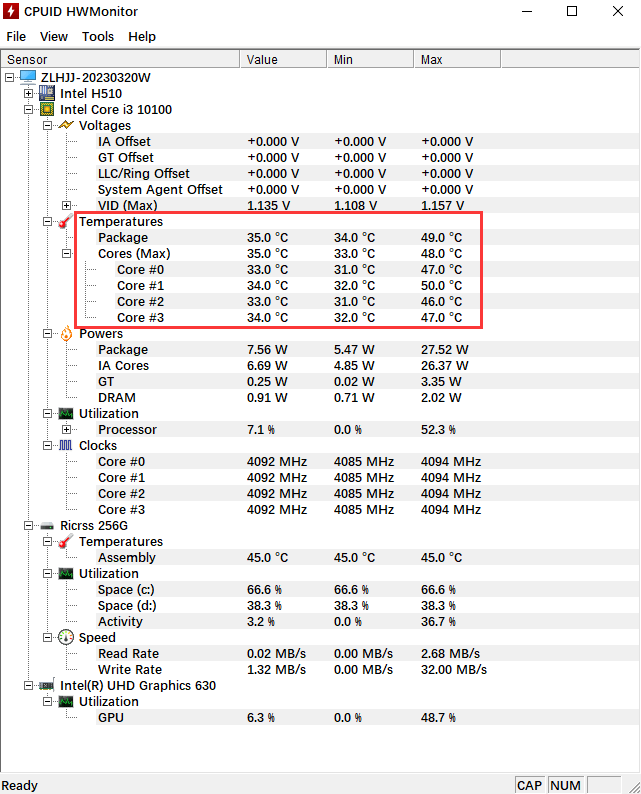
Task: Click the Voltages lightning icon
Action: click(65, 125)
